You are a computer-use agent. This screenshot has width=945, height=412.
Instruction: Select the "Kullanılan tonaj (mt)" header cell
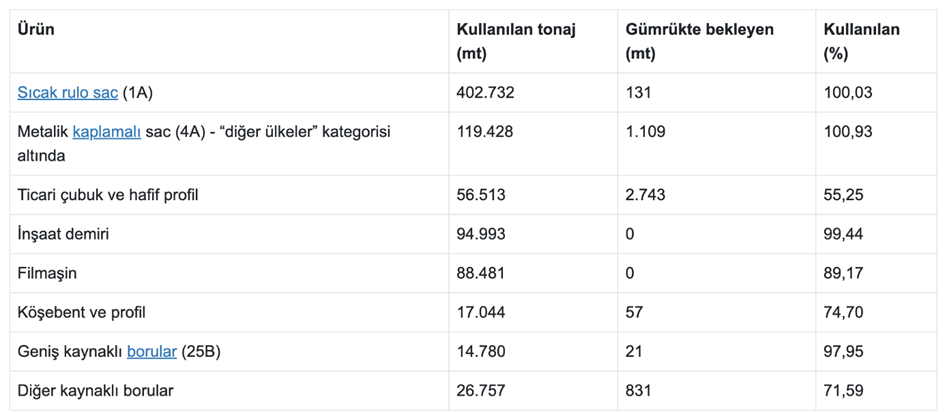pyautogui.click(x=516, y=41)
